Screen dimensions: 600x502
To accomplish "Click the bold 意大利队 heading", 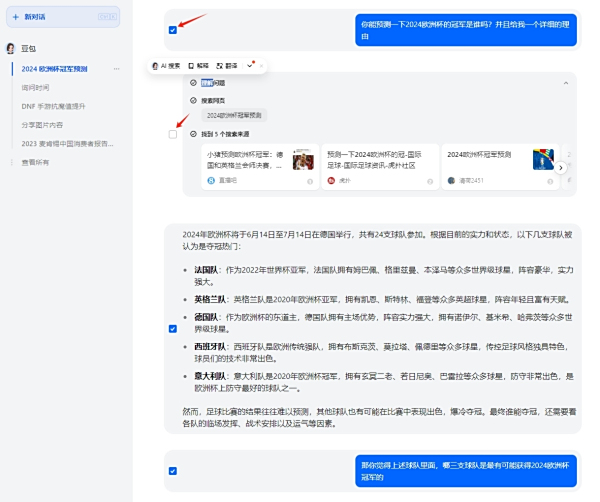I will pos(210,376).
